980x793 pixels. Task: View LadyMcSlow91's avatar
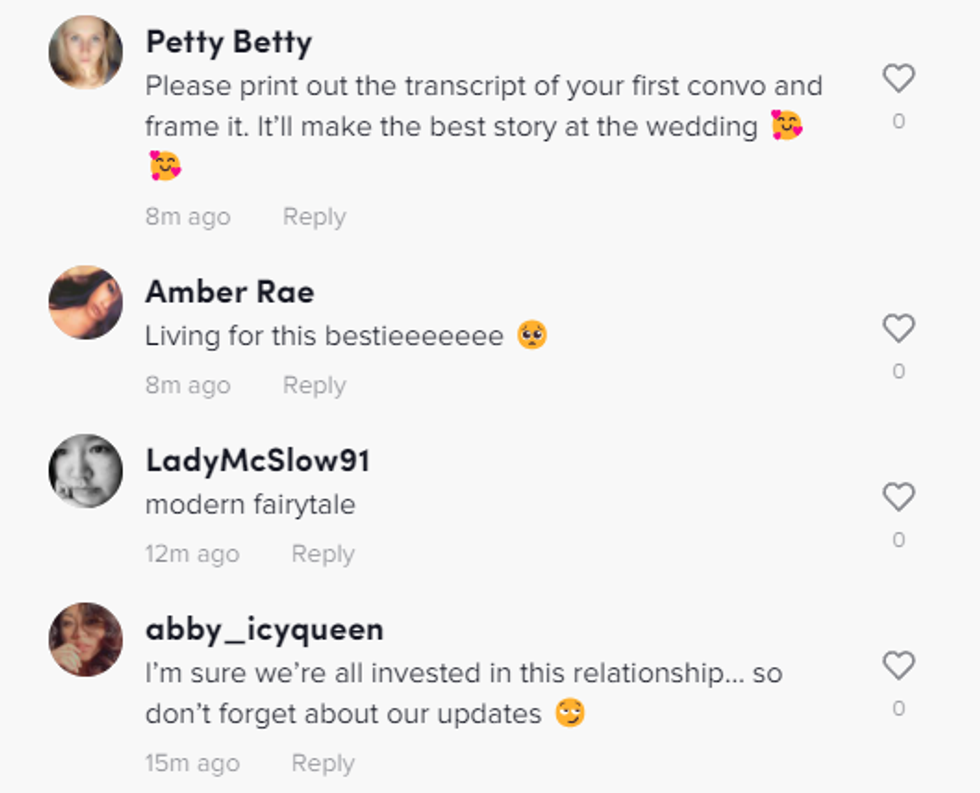85,470
